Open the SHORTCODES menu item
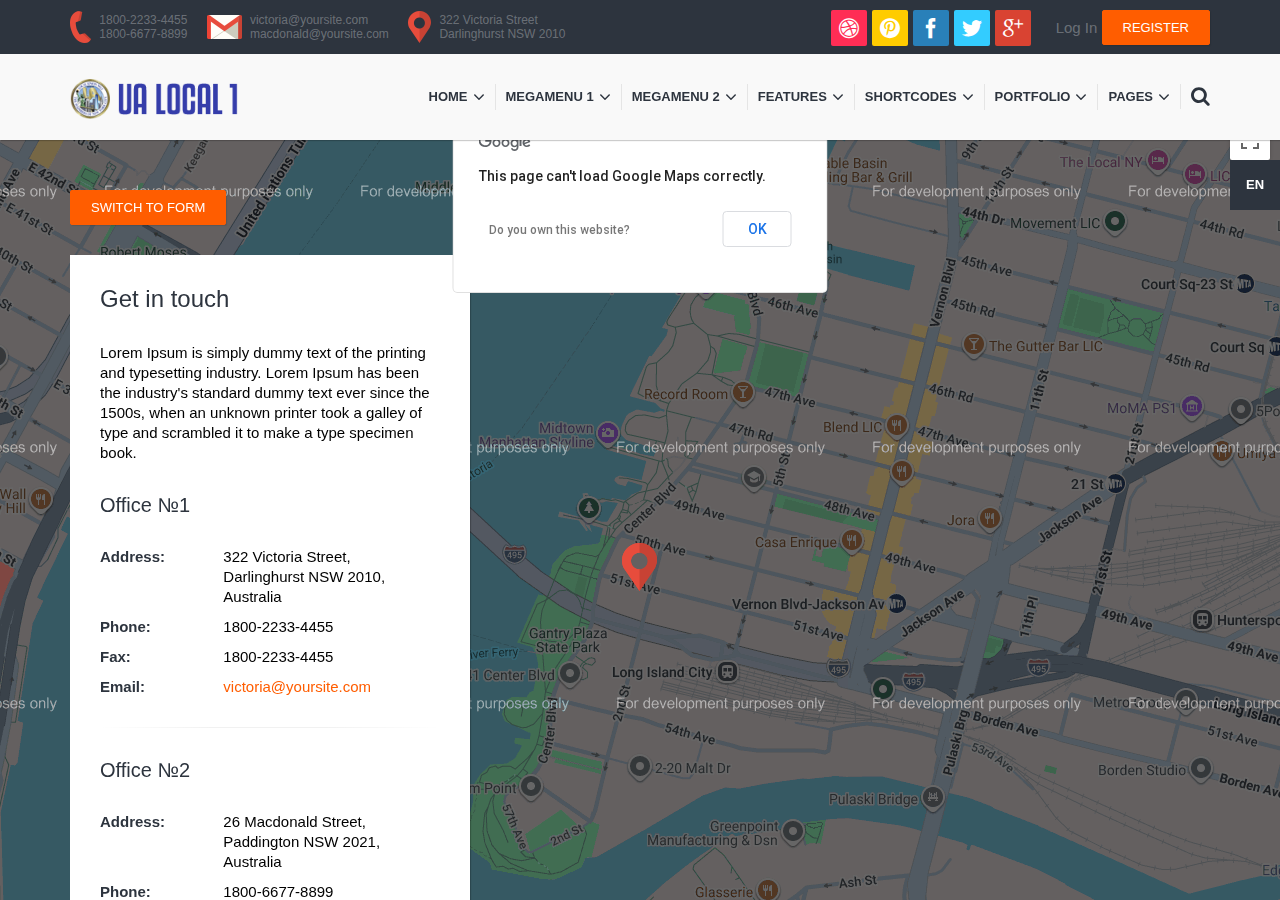The width and height of the screenshot is (1280, 900). [910, 97]
